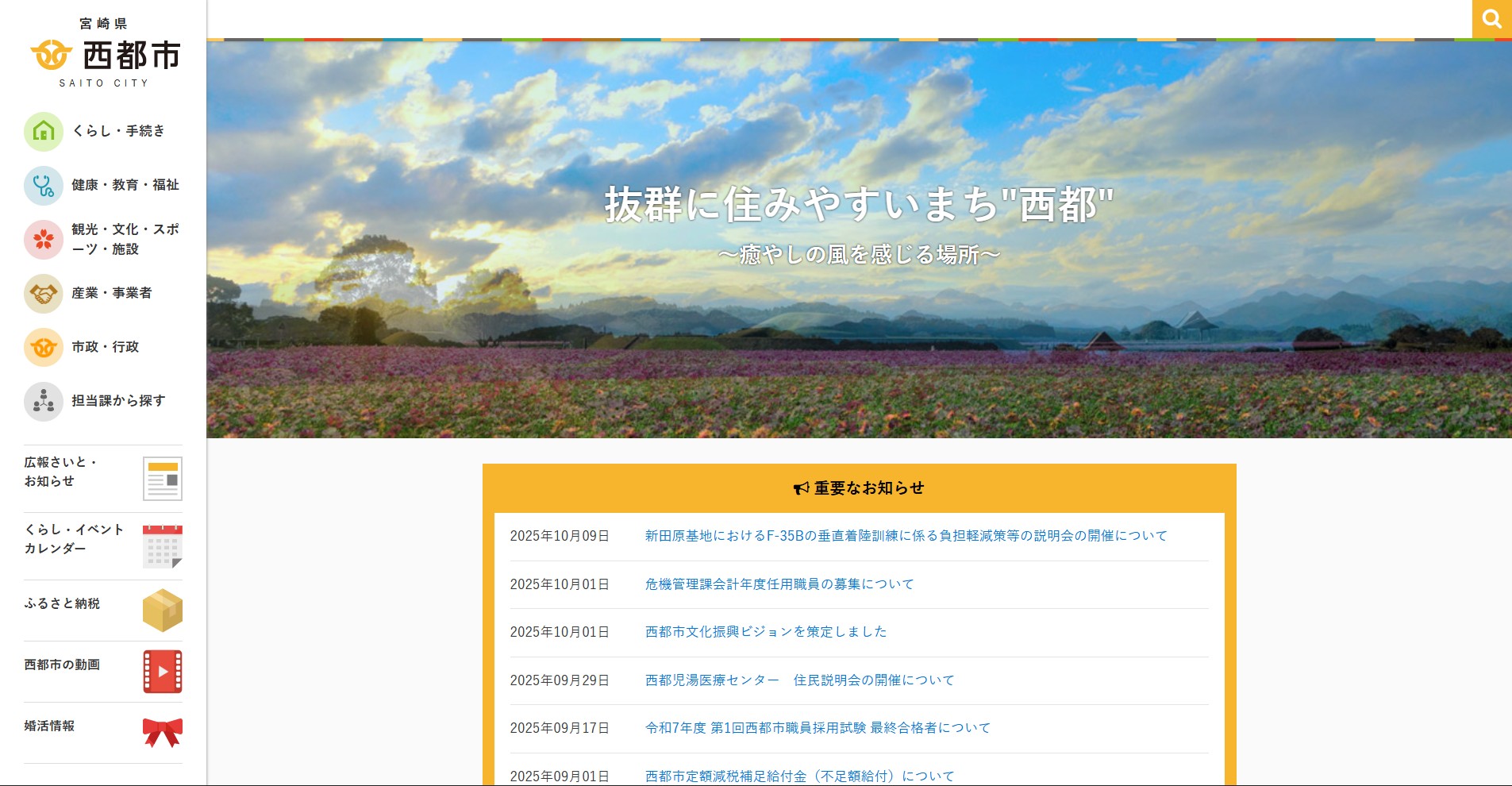The width and height of the screenshot is (1512, 786).
Task: Click the 広報さいと newspaper icon
Action: tap(162, 476)
